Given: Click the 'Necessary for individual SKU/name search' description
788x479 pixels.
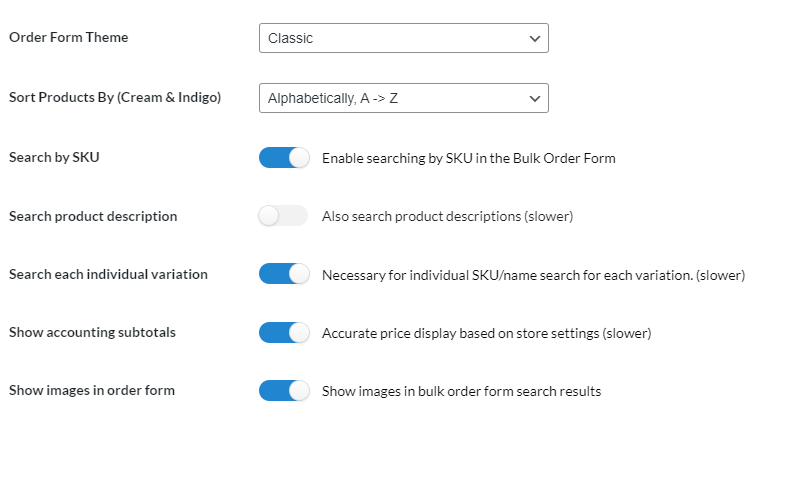Looking at the screenshot, I should [x=533, y=275].
